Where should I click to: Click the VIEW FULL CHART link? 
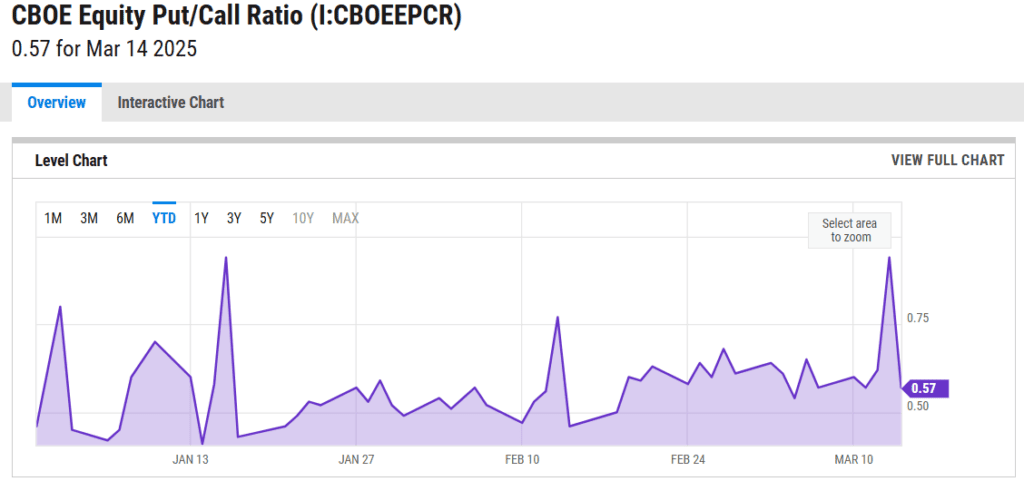(x=948, y=160)
